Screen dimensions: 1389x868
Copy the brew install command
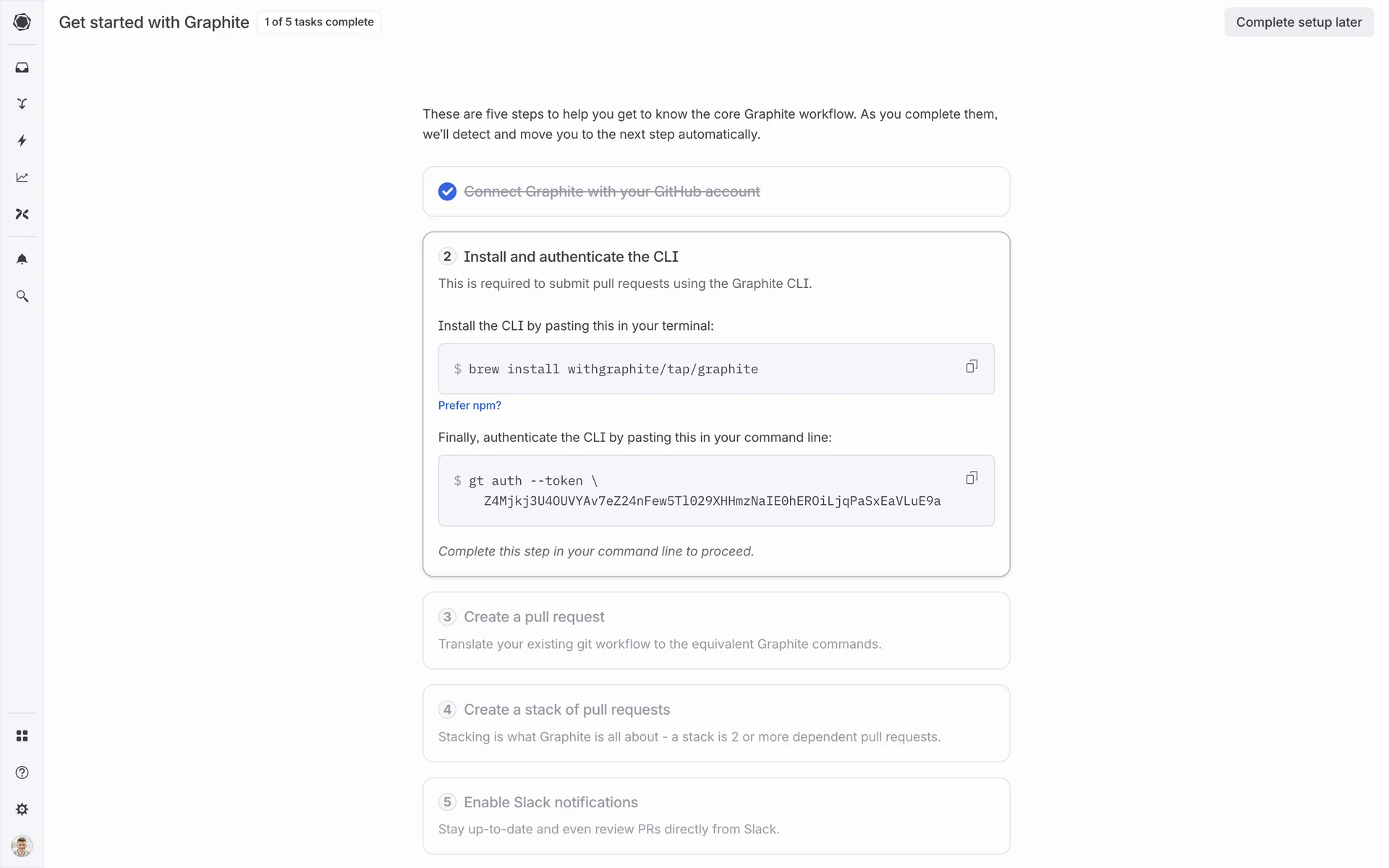[972, 367]
